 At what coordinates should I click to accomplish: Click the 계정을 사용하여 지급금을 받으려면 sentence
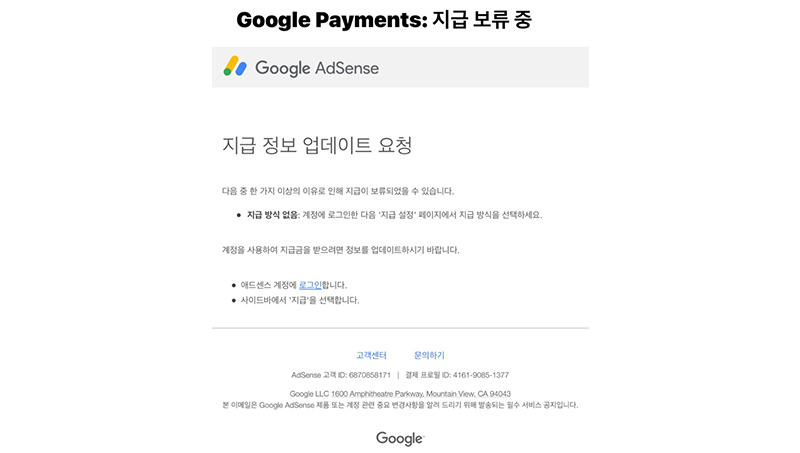tap(340, 250)
